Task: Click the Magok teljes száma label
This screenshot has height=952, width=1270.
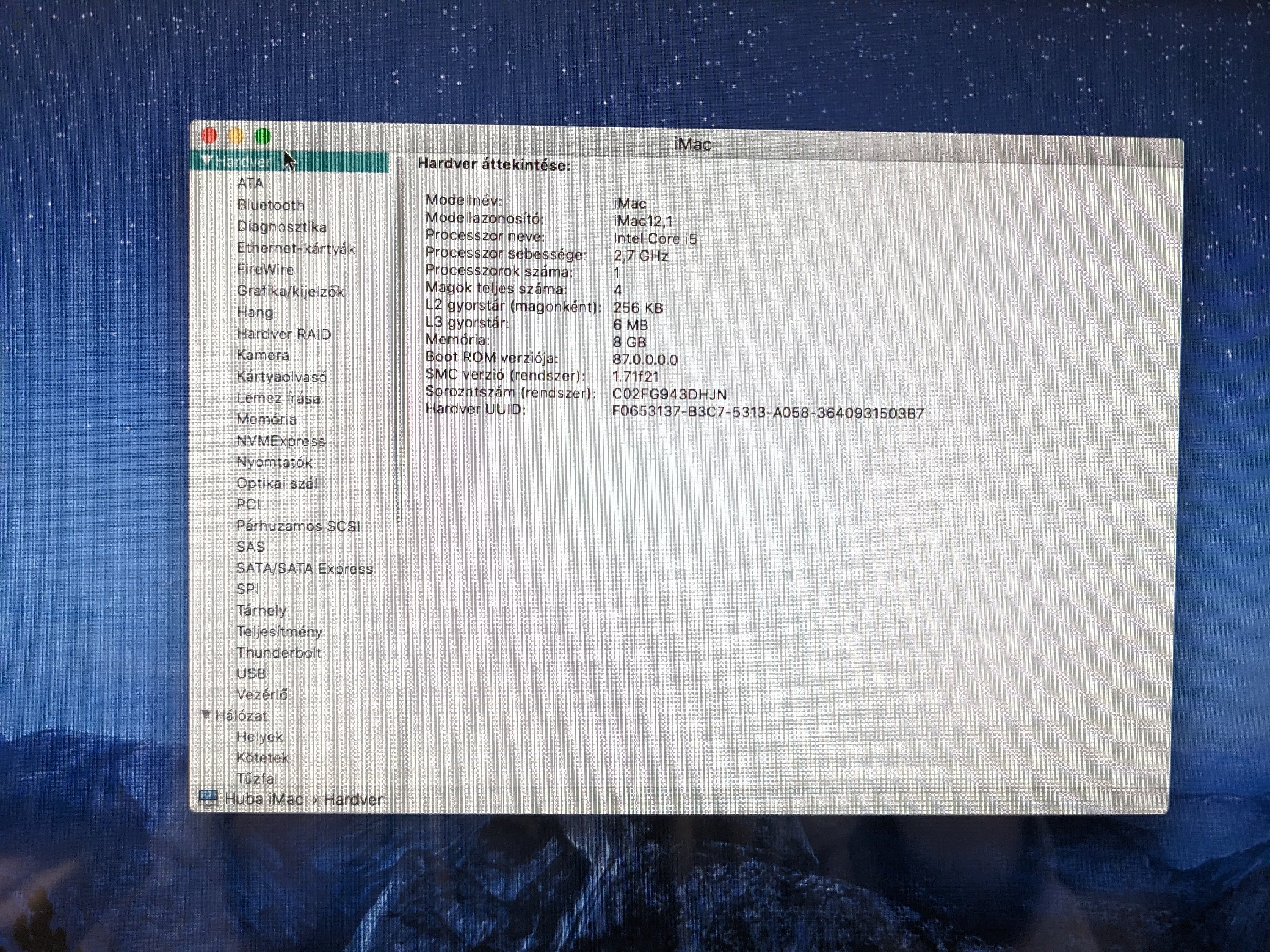Action: pyautogui.click(x=496, y=288)
